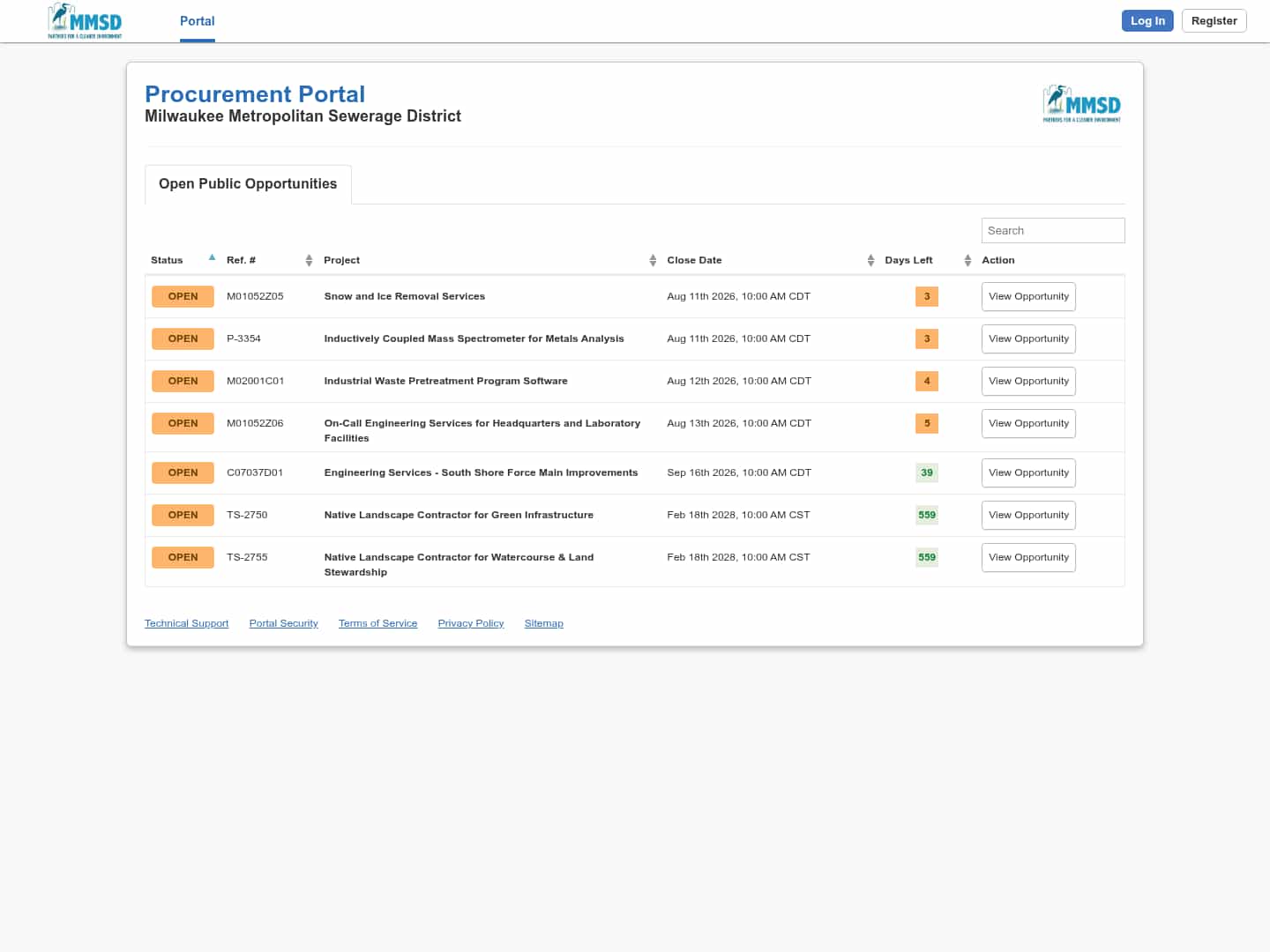1270x952 pixels.
Task: Click OPEN status badge for M01052Z05
Action: (183, 296)
